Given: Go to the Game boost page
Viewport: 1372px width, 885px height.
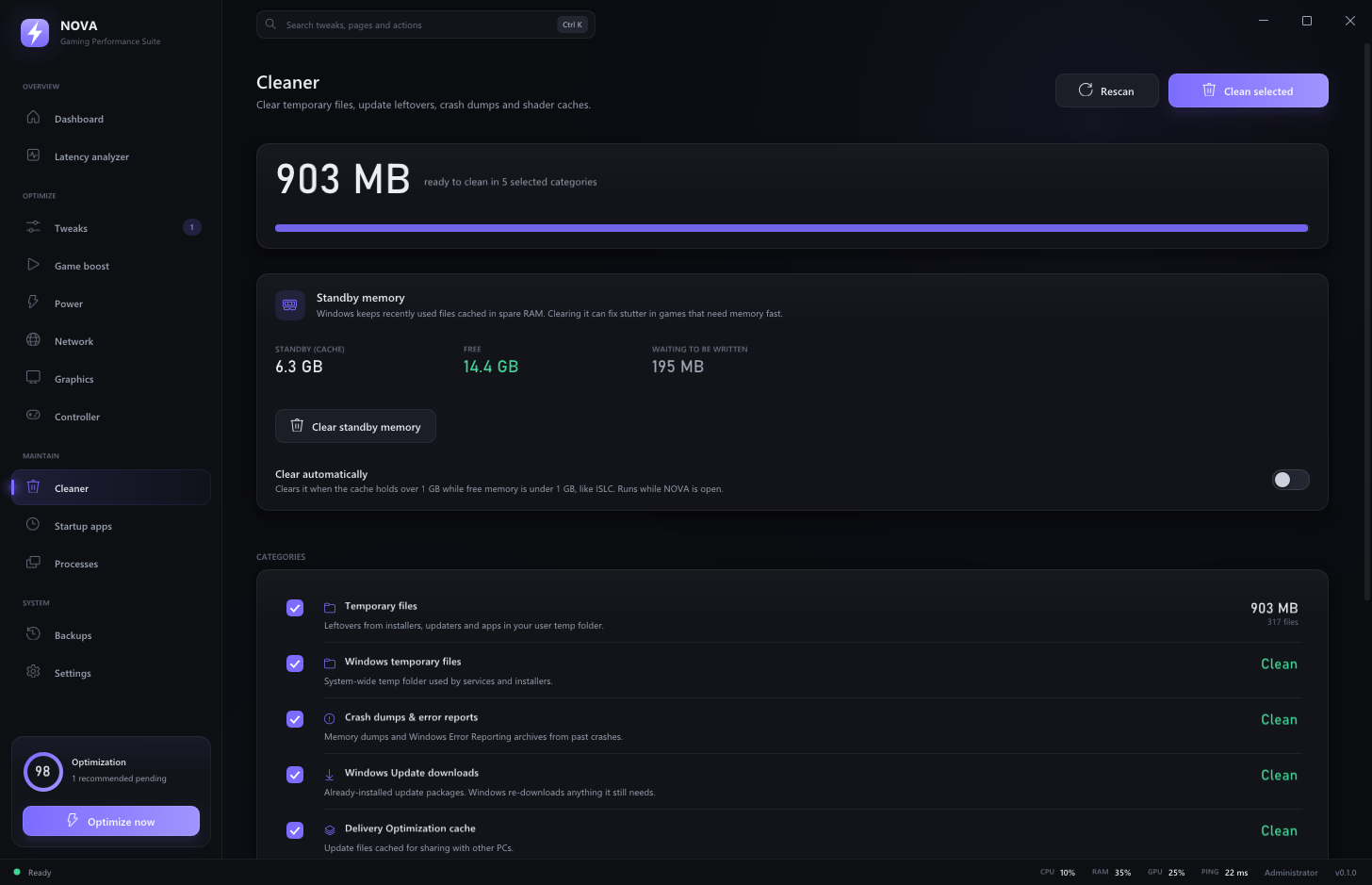Looking at the screenshot, I should coord(111,266).
